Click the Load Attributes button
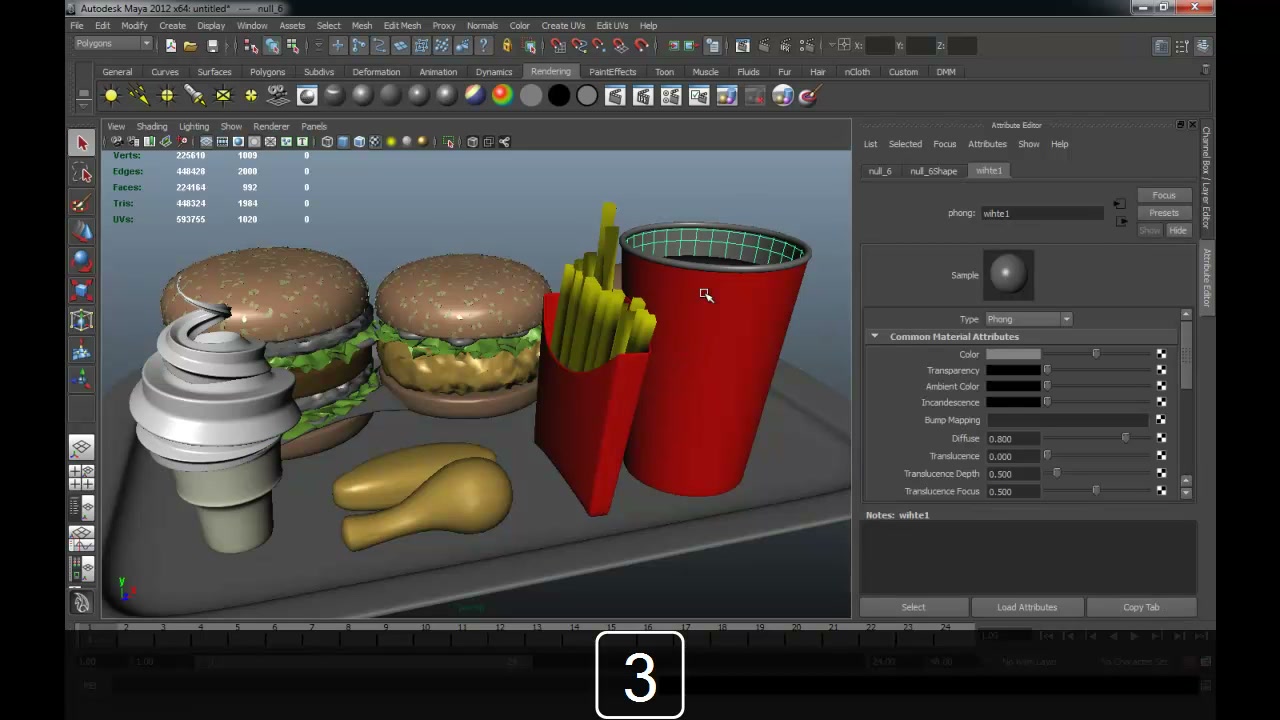 point(1027,607)
